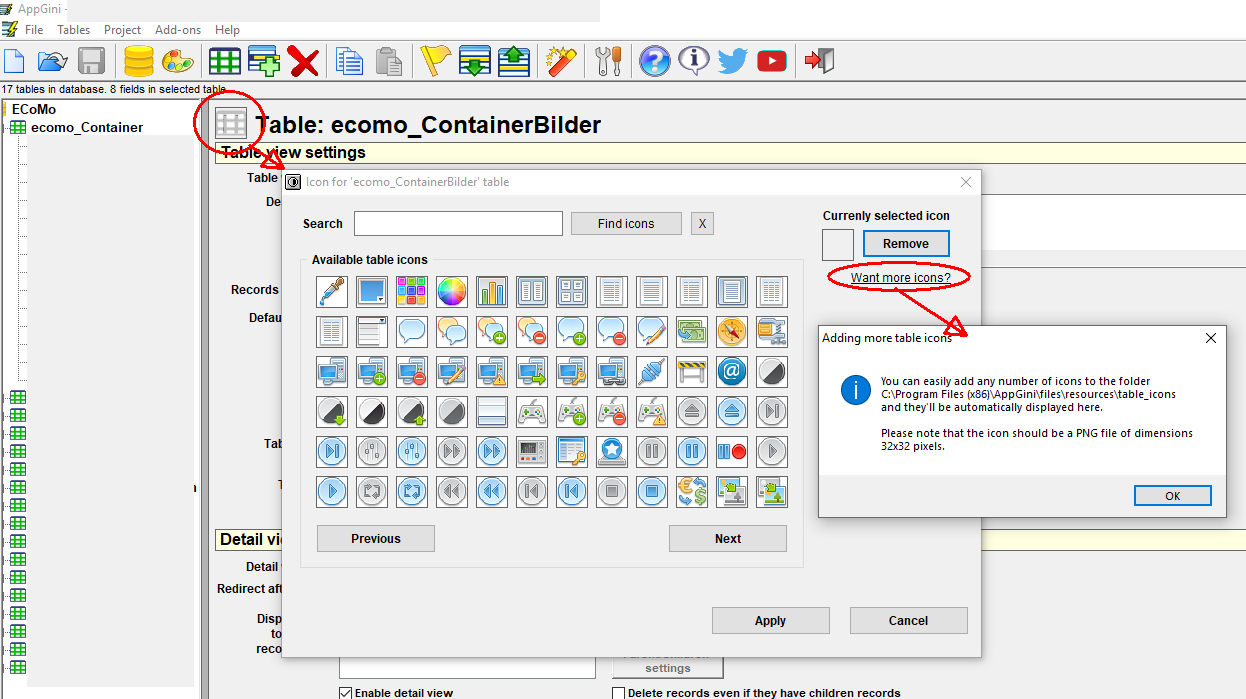The height and width of the screenshot is (699, 1246).
Task: Click the exit door toolbar icon
Action: (819, 61)
